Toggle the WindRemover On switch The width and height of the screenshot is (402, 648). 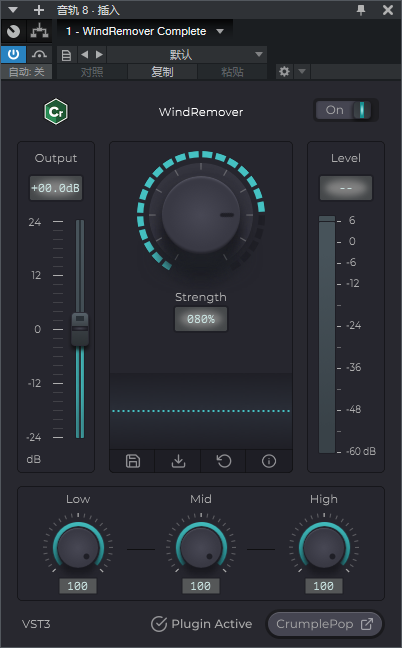[346, 110]
